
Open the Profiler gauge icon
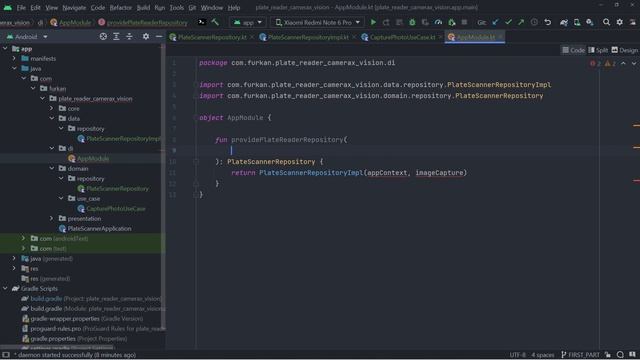click(438, 22)
